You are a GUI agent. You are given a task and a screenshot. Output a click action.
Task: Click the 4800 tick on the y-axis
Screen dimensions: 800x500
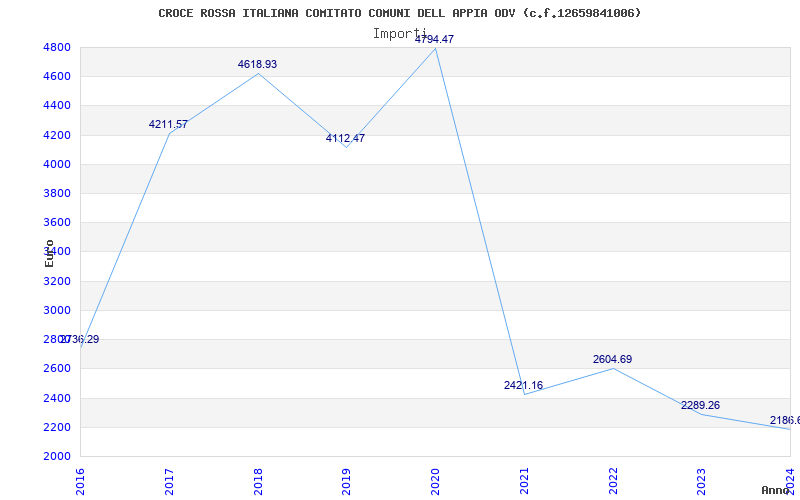(x=57, y=47)
